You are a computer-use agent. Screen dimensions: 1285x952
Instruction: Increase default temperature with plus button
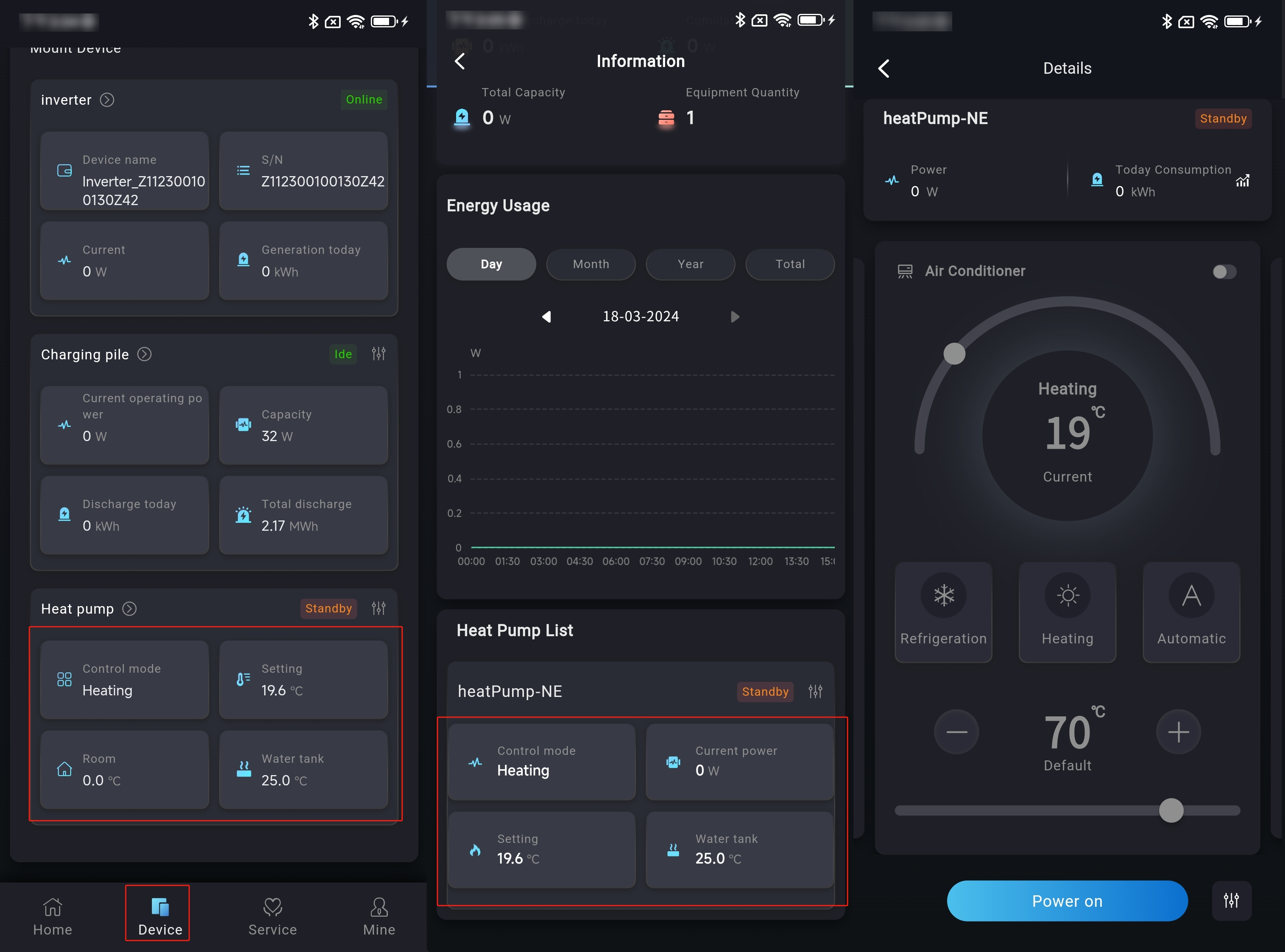coord(1178,731)
